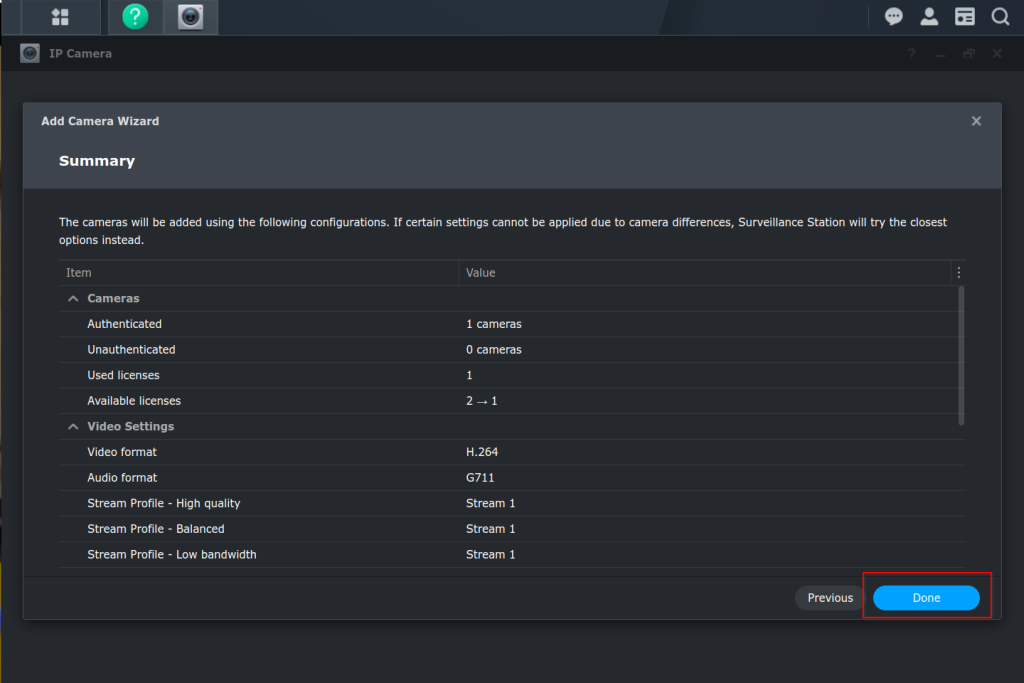Open the column options three-dot menu

pos(959,273)
